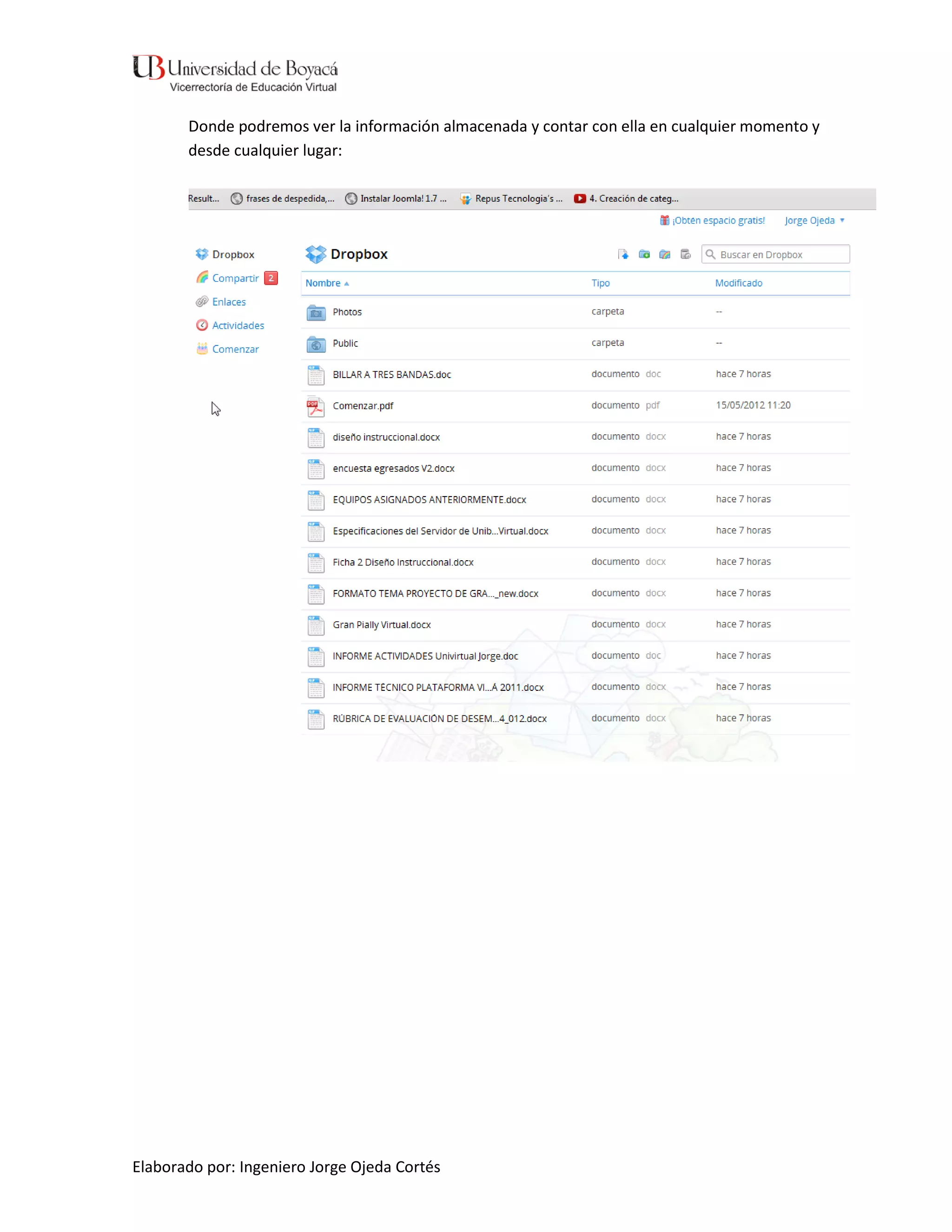The height and width of the screenshot is (1232, 952).
Task: Open the Enlaces sidebar item
Action: [x=228, y=302]
